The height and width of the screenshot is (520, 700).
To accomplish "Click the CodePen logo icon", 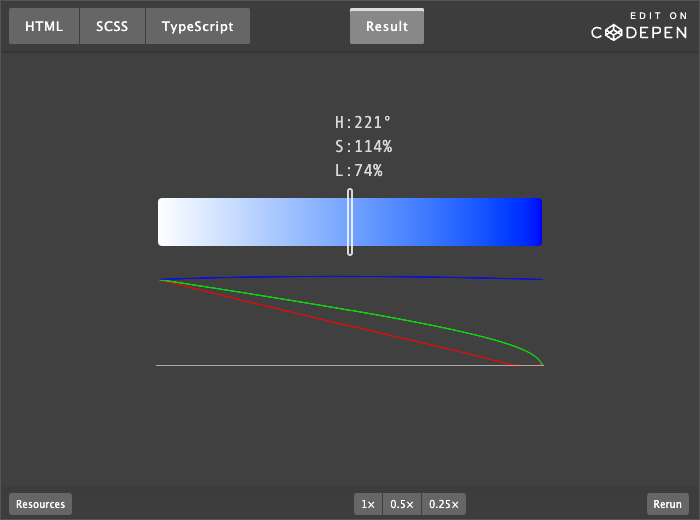I will tap(614, 33).
